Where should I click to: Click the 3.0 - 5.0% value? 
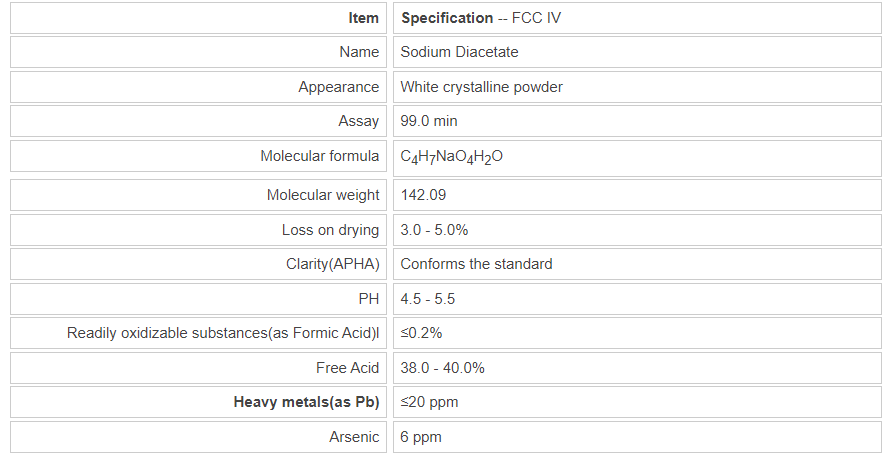pos(434,230)
